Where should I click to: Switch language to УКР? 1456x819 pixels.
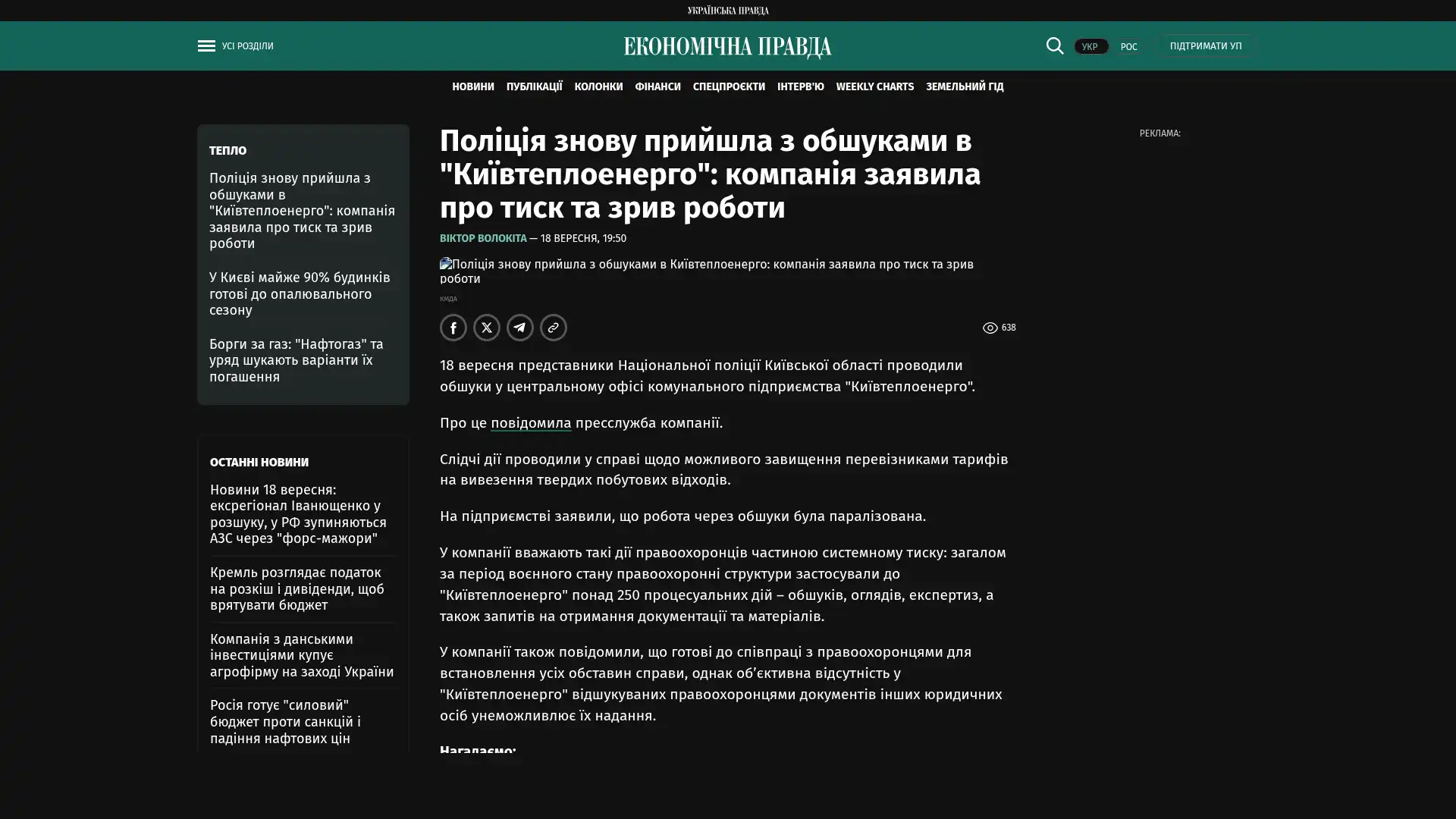pyautogui.click(x=1090, y=46)
